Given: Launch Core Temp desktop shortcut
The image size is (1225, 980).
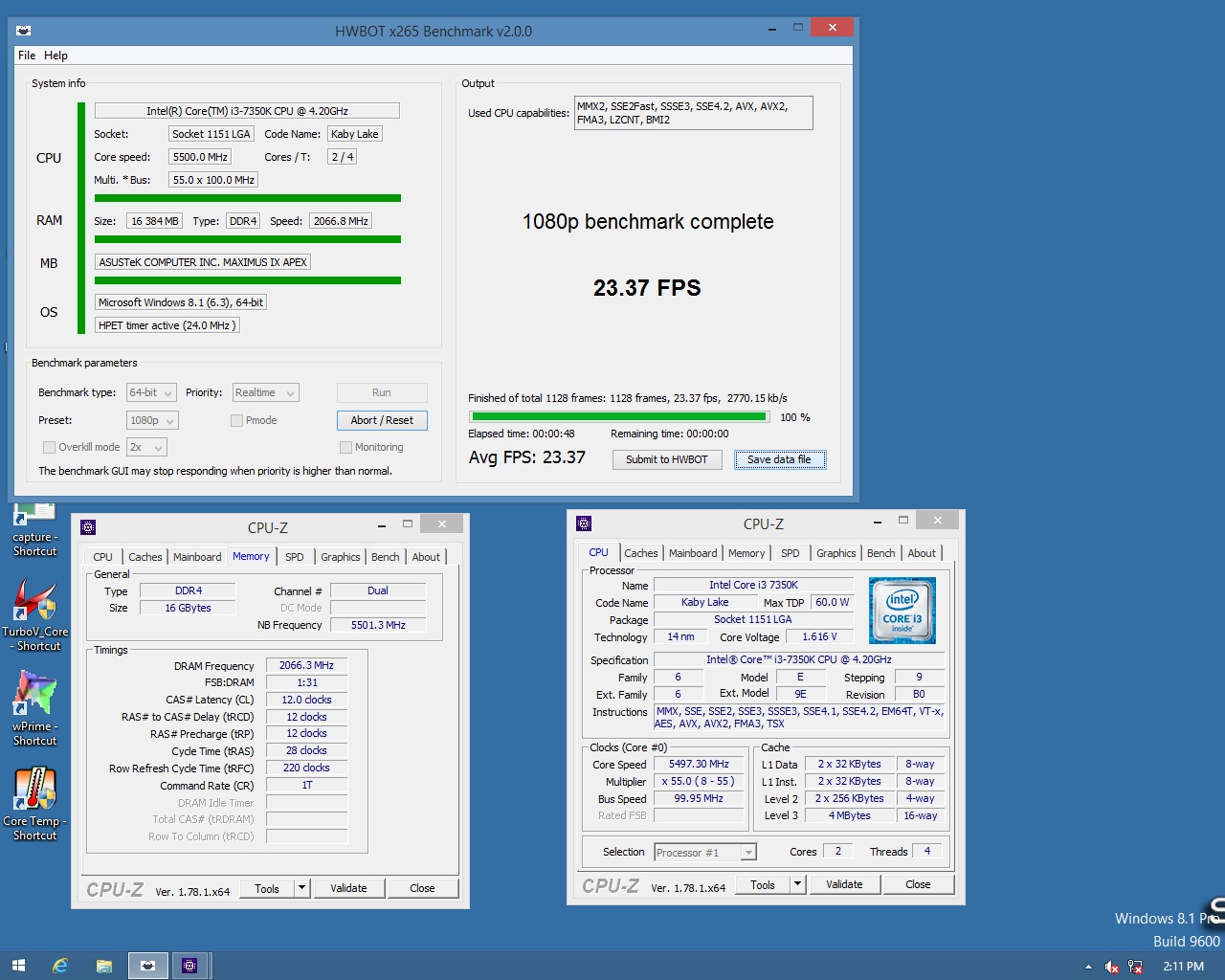Looking at the screenshot, I should (34, 804).
